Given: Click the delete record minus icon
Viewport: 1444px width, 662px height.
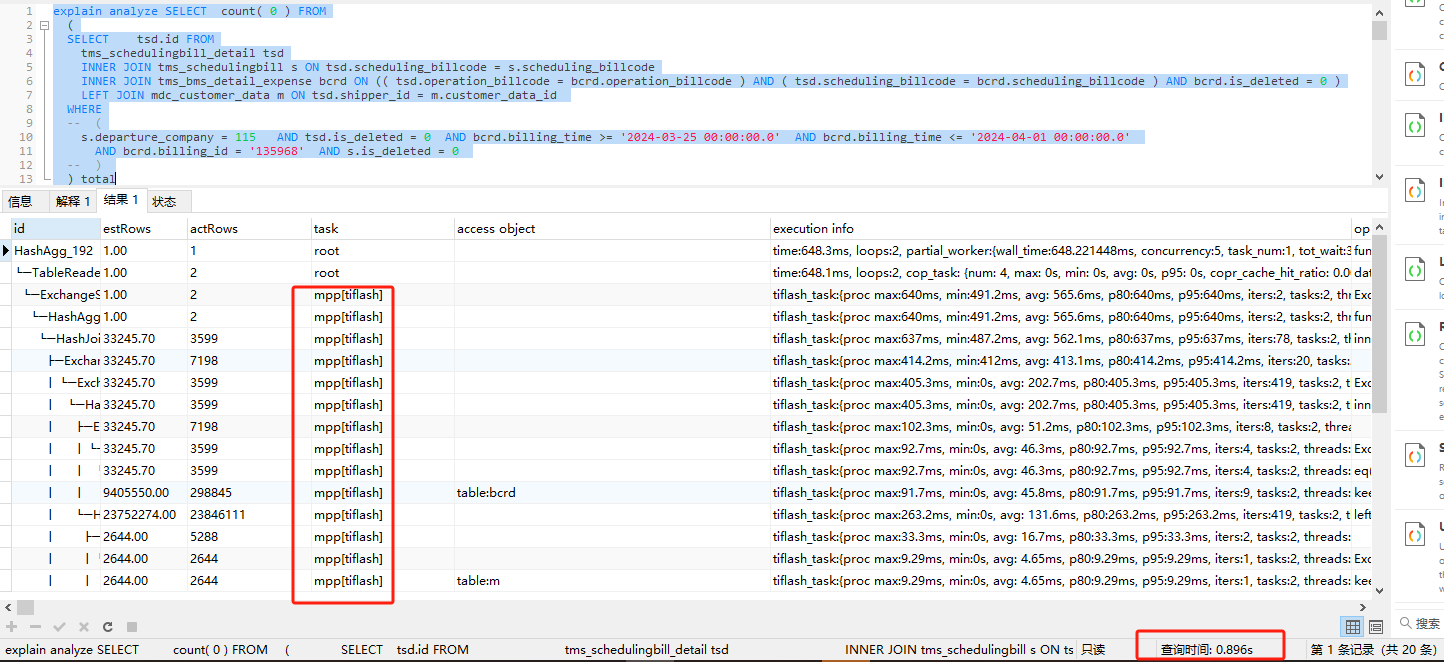Looking at the screenshot, I should pyautogui.click(x=35, y=627).
